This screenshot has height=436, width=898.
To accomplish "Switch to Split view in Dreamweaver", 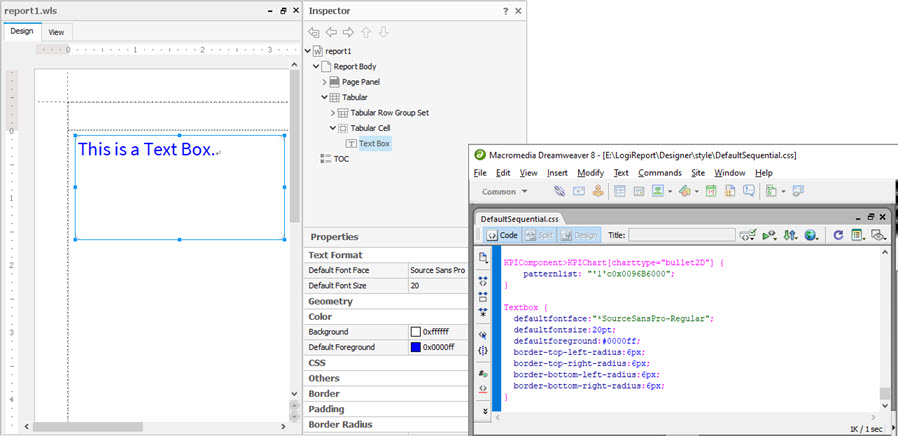I will click(539, 235).
